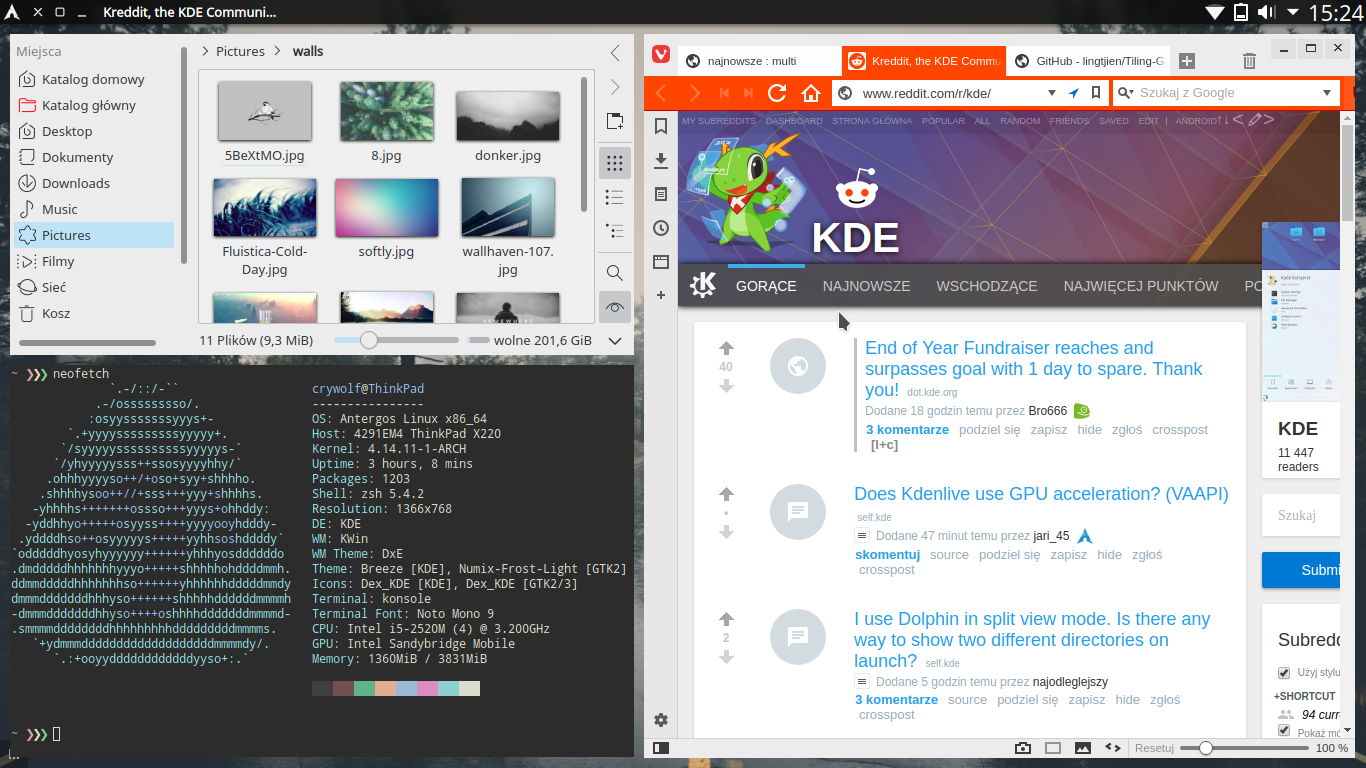Upvote the End of Year Fundraiser post

(726, 348)
